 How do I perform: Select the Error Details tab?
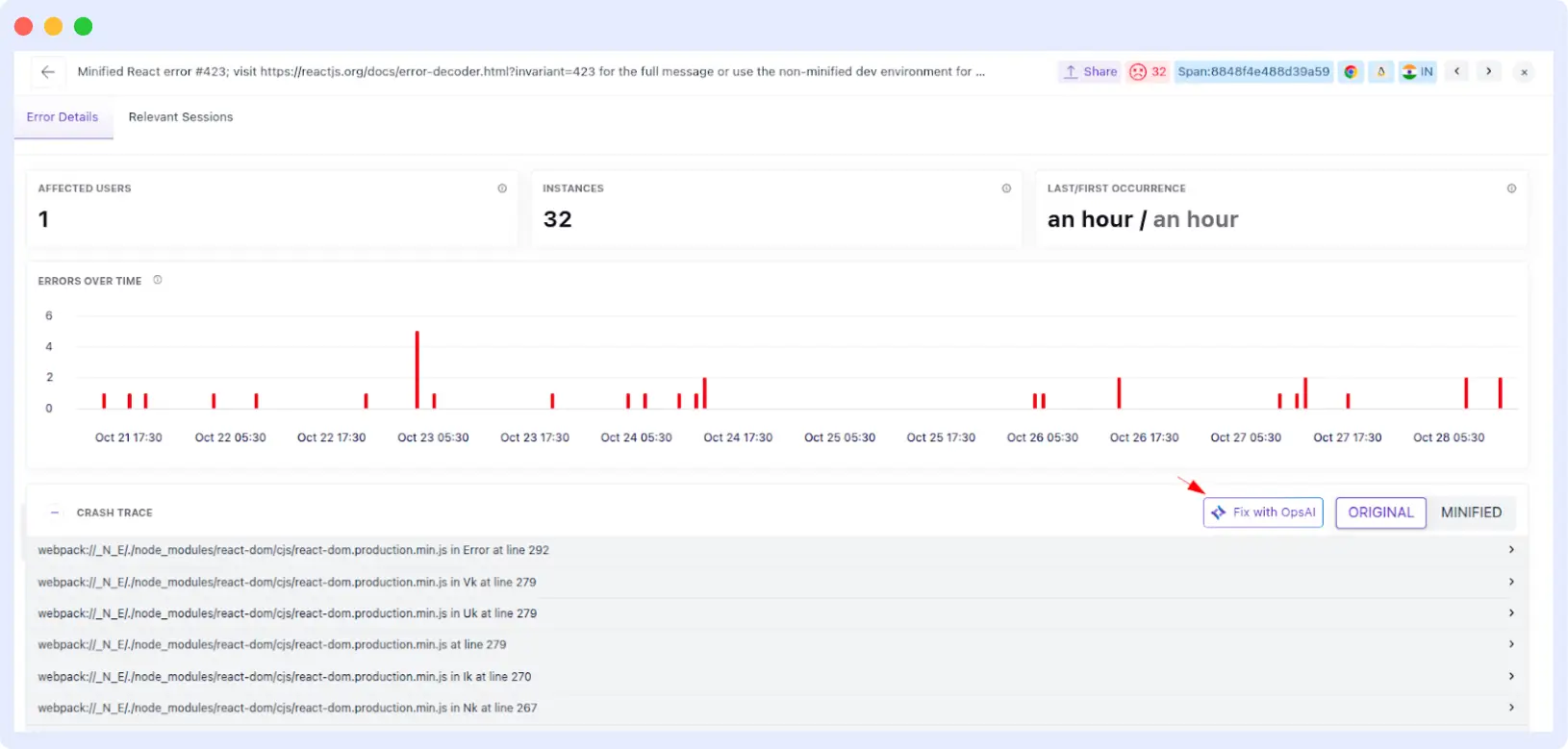coord(63,117)
